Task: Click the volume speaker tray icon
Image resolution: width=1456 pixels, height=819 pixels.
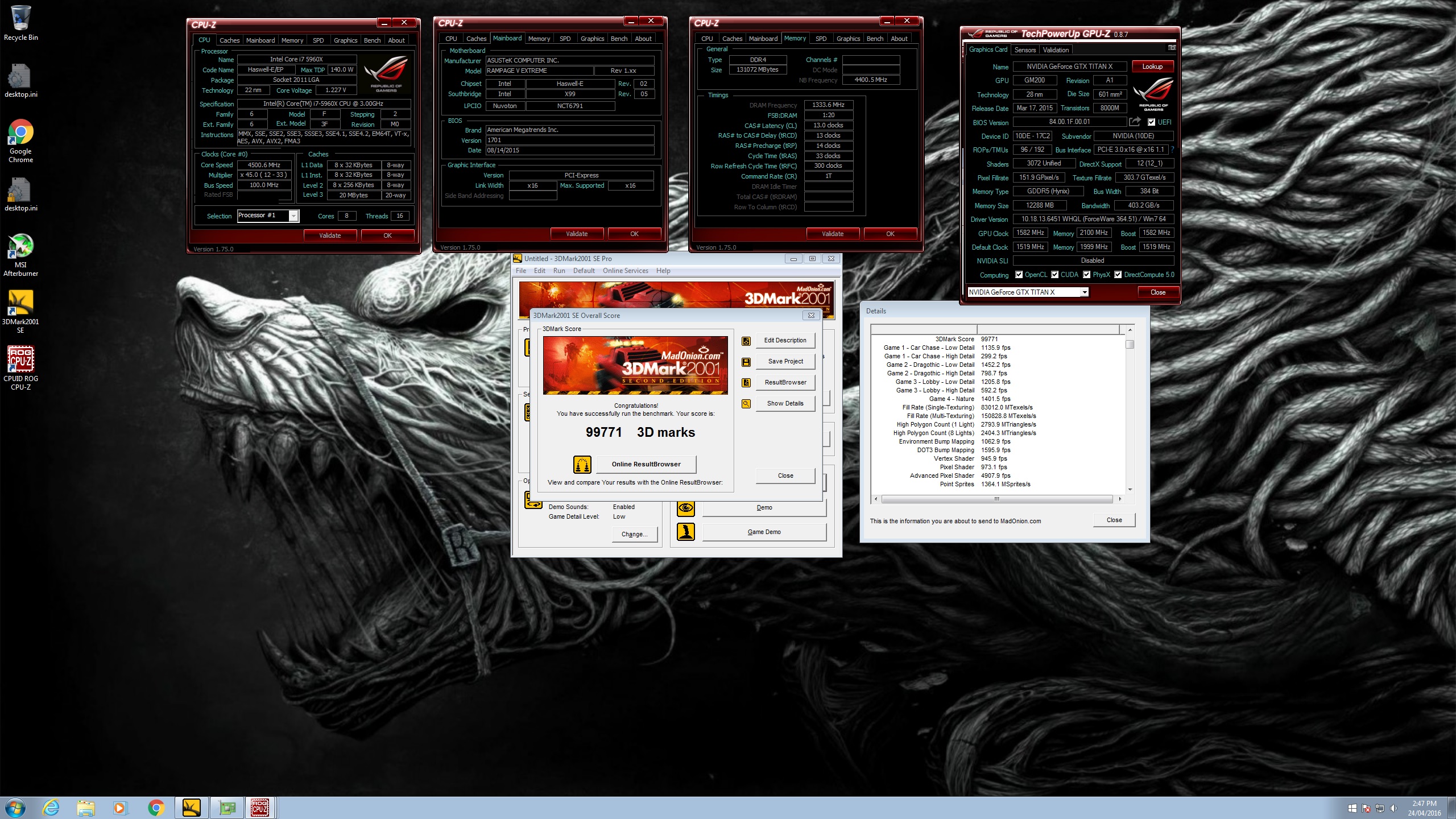Action: click(x=1393, y=808)
